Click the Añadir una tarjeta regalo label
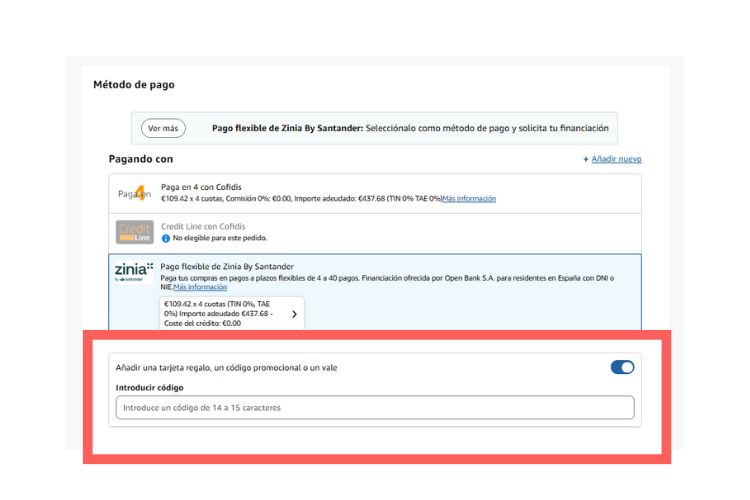 coord(227,367)
